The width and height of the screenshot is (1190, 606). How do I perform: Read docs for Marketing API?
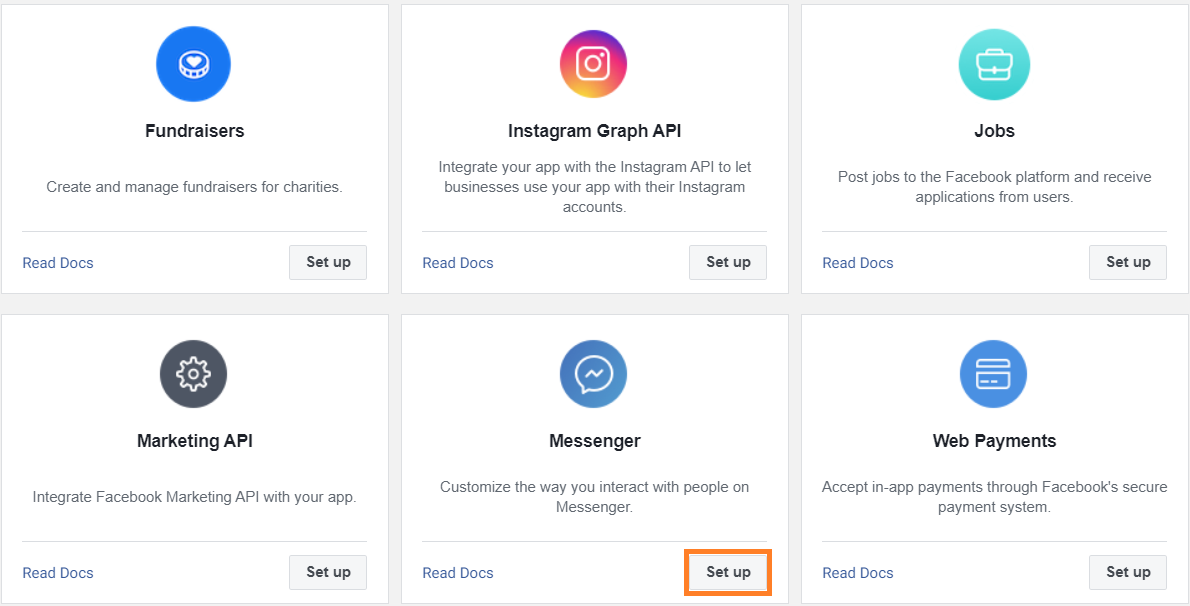(58, 573)
